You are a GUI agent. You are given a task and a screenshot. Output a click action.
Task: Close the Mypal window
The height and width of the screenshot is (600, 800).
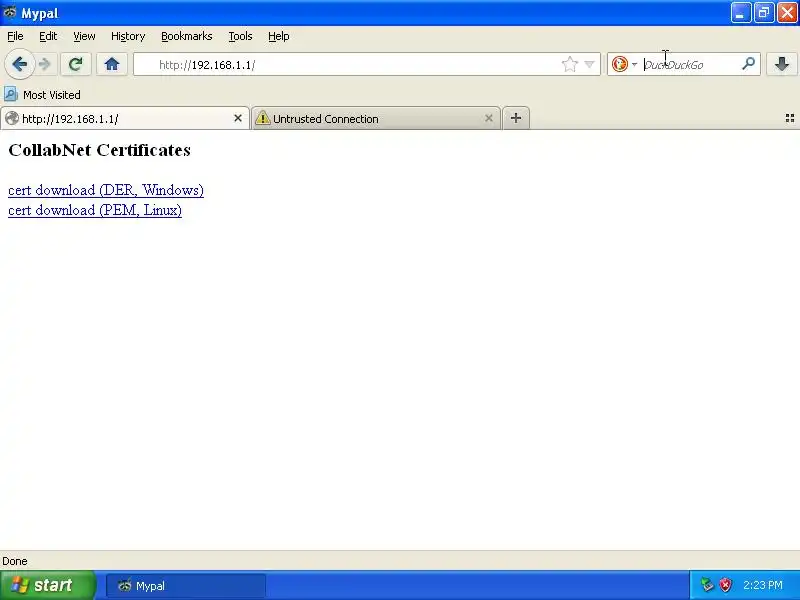coord(787,13)
